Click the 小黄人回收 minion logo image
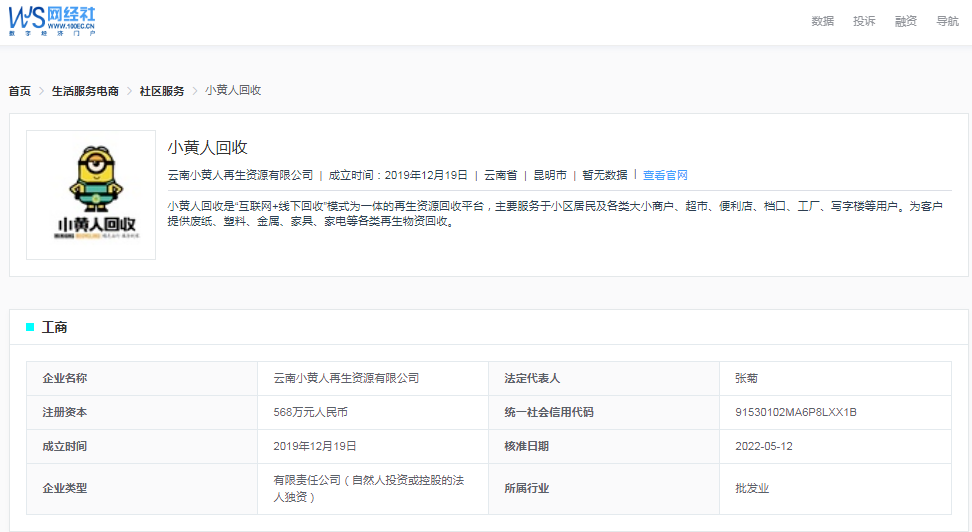 click(91, 195)
